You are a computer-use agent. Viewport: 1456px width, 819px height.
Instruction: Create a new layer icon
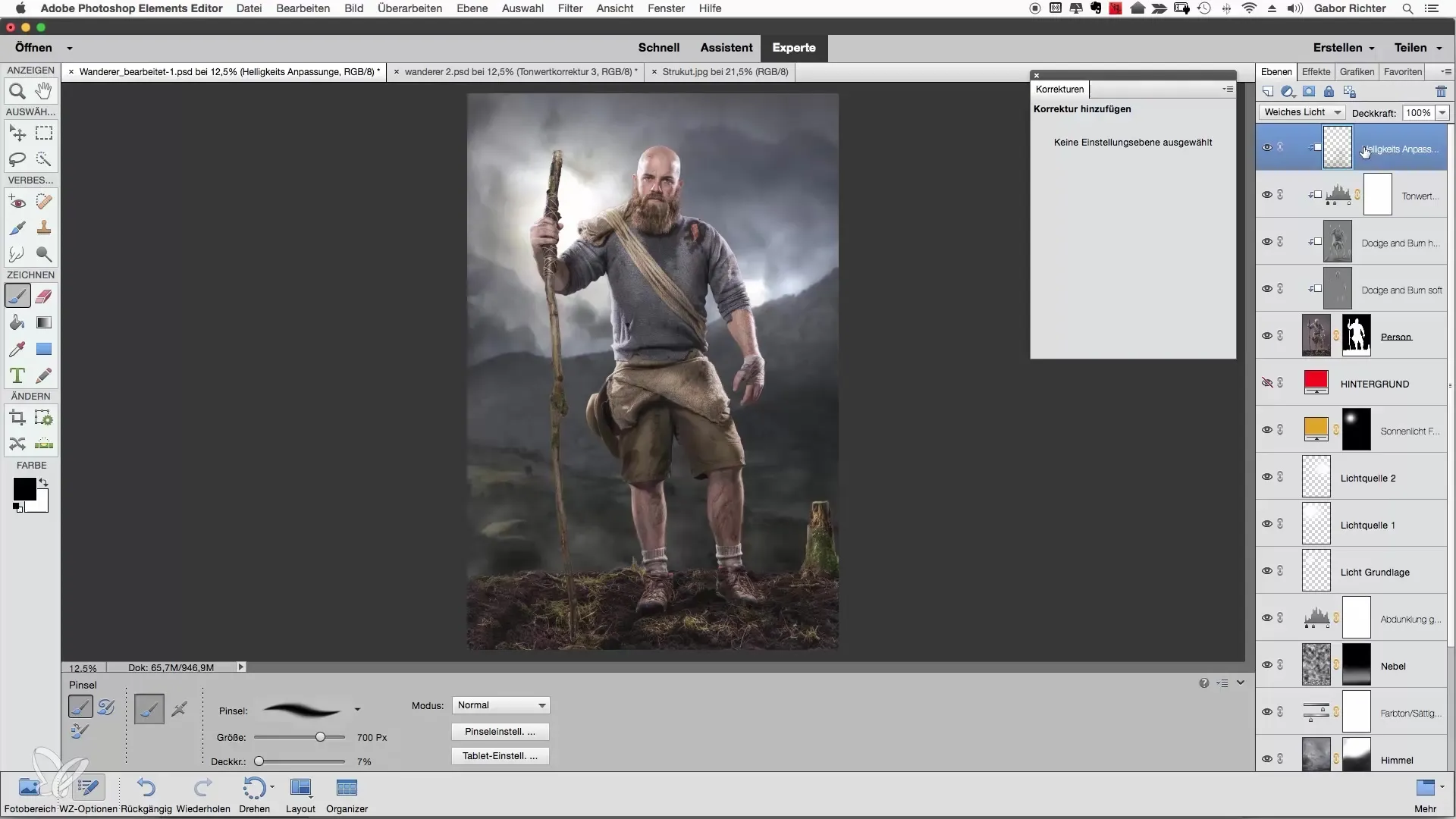point(1268,92)
